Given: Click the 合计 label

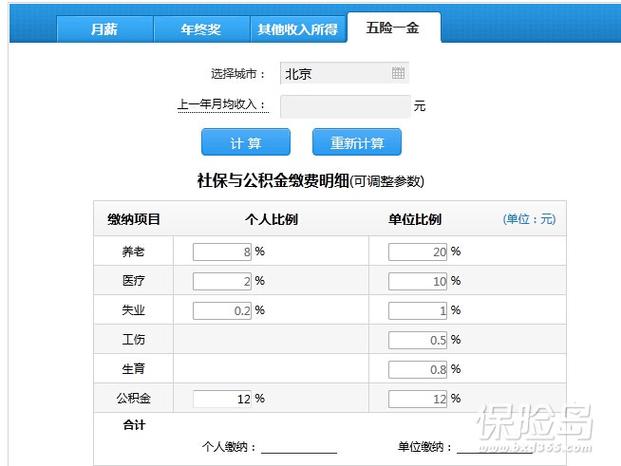Looking at the screenshot, I should [x=134, y=425].
